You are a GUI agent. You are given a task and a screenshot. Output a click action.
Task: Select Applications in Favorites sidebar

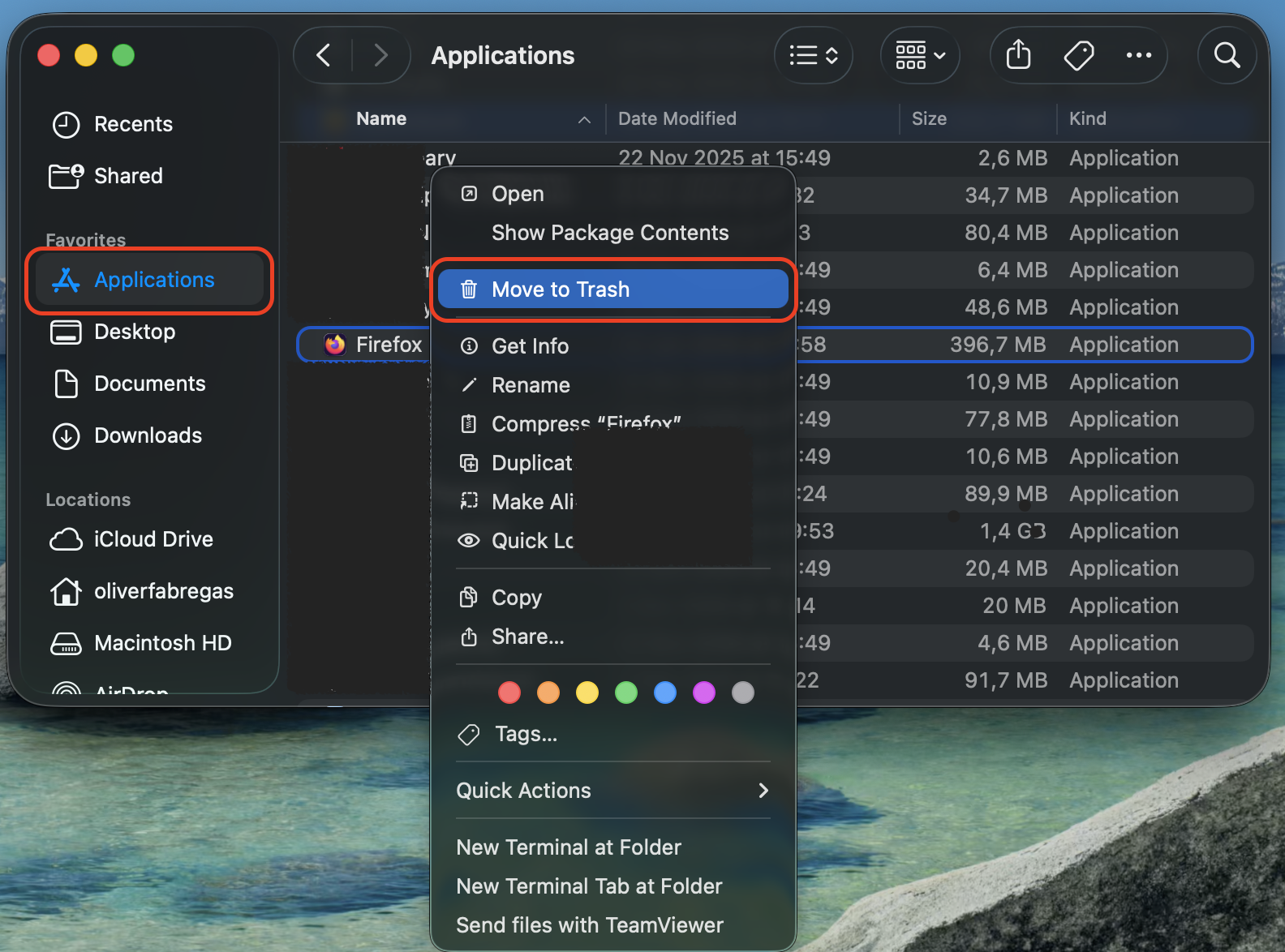(149, 280)
